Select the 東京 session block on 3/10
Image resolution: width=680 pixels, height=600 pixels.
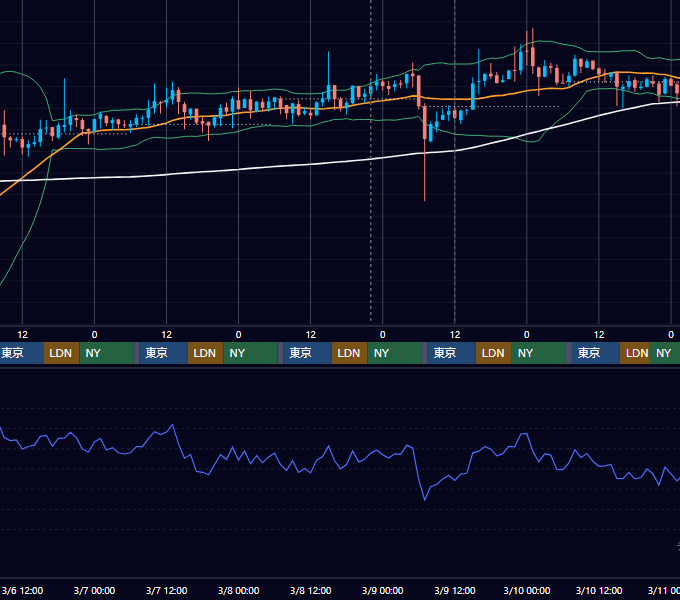coord(595,353)
